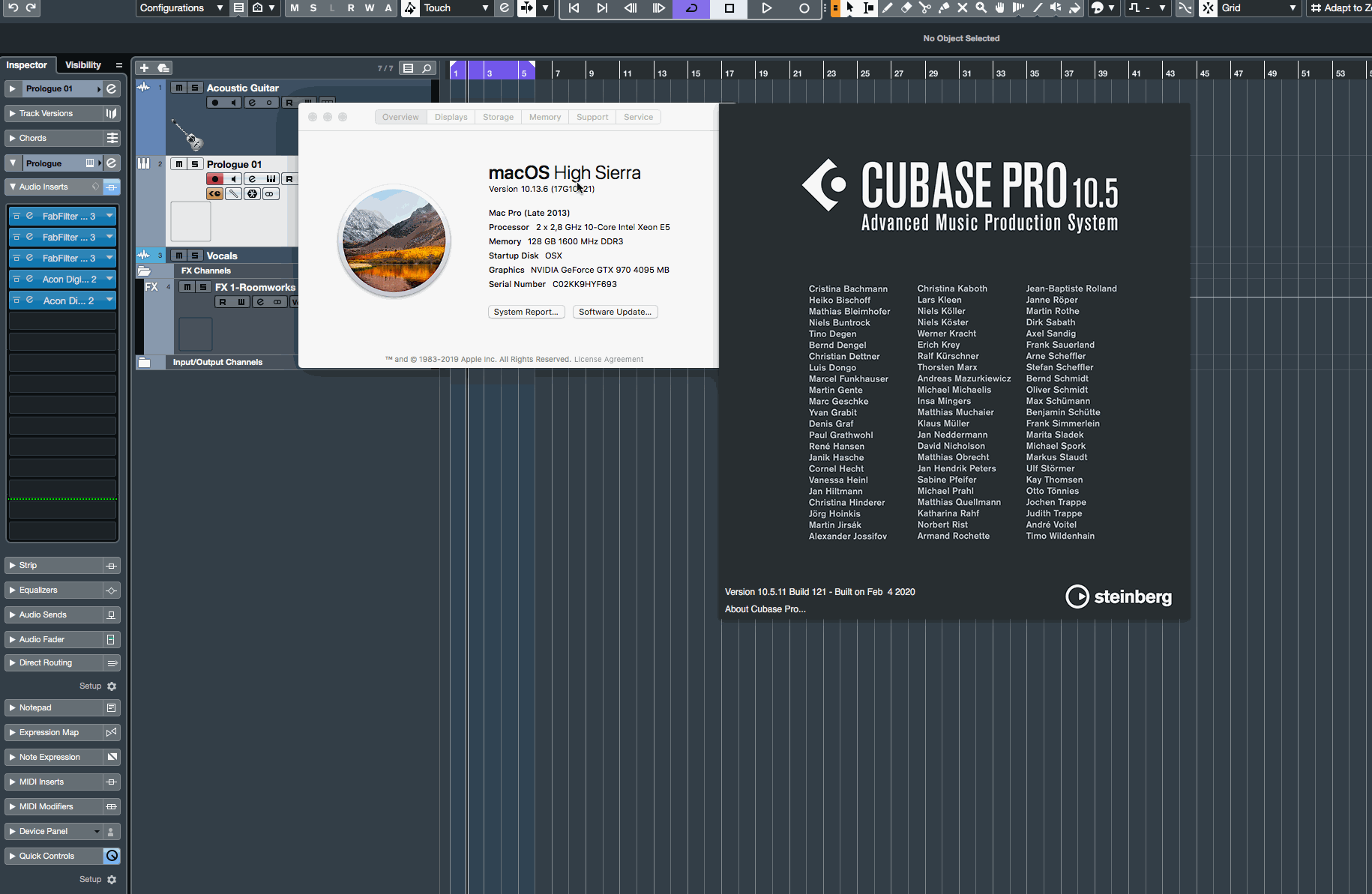Select the Glue tool
The height and width of the screenshot is (894, 1372).
tap(944, 7)
